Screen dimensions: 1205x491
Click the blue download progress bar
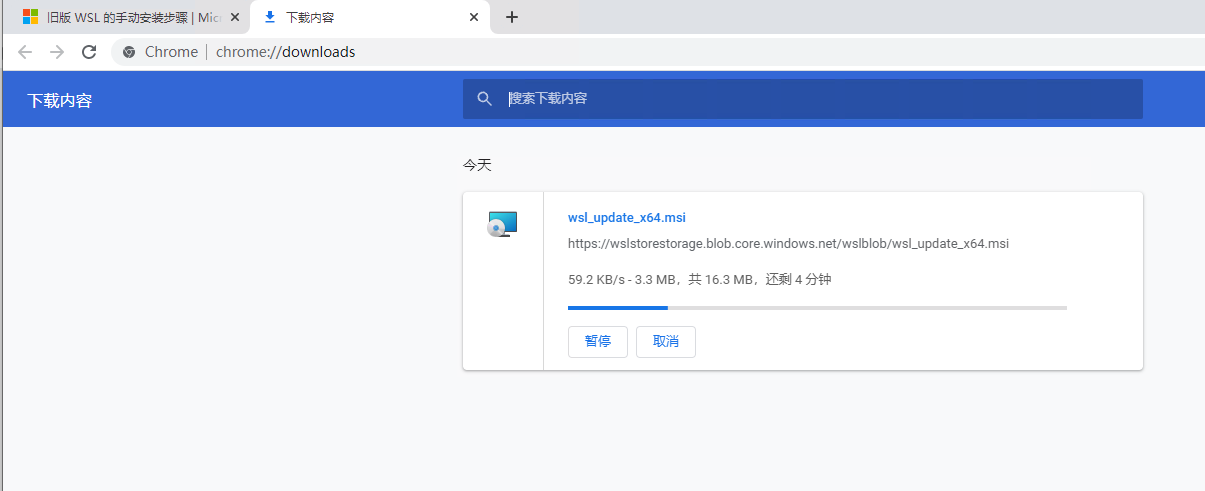click(618, 308)
